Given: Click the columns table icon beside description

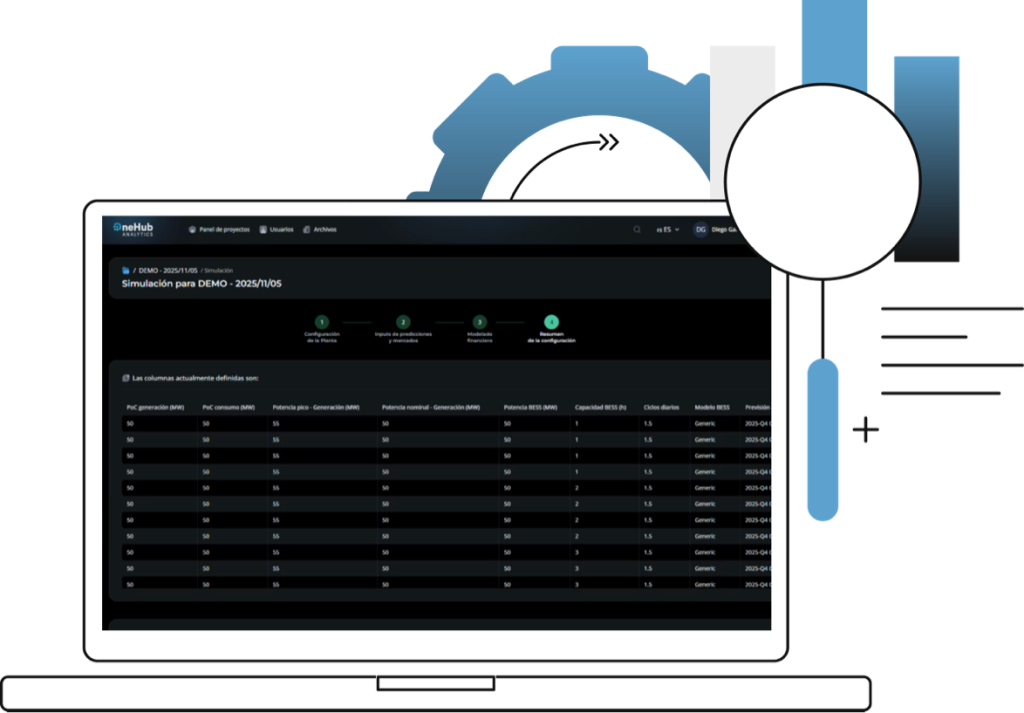Looking at the screenshot, I should pos(125,378).
